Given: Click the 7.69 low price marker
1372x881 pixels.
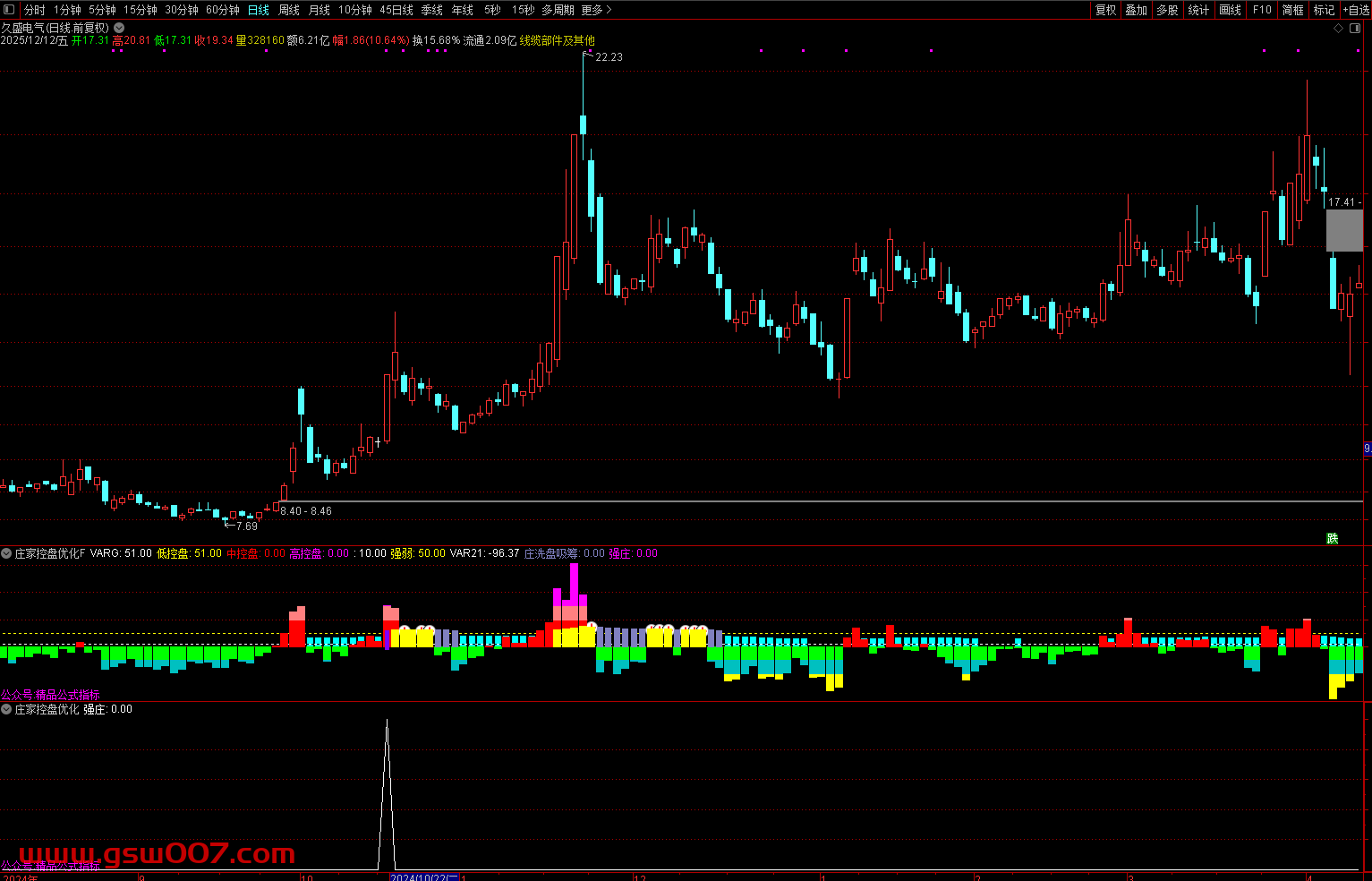Looking at the screenshot, I should pos(245,526).
